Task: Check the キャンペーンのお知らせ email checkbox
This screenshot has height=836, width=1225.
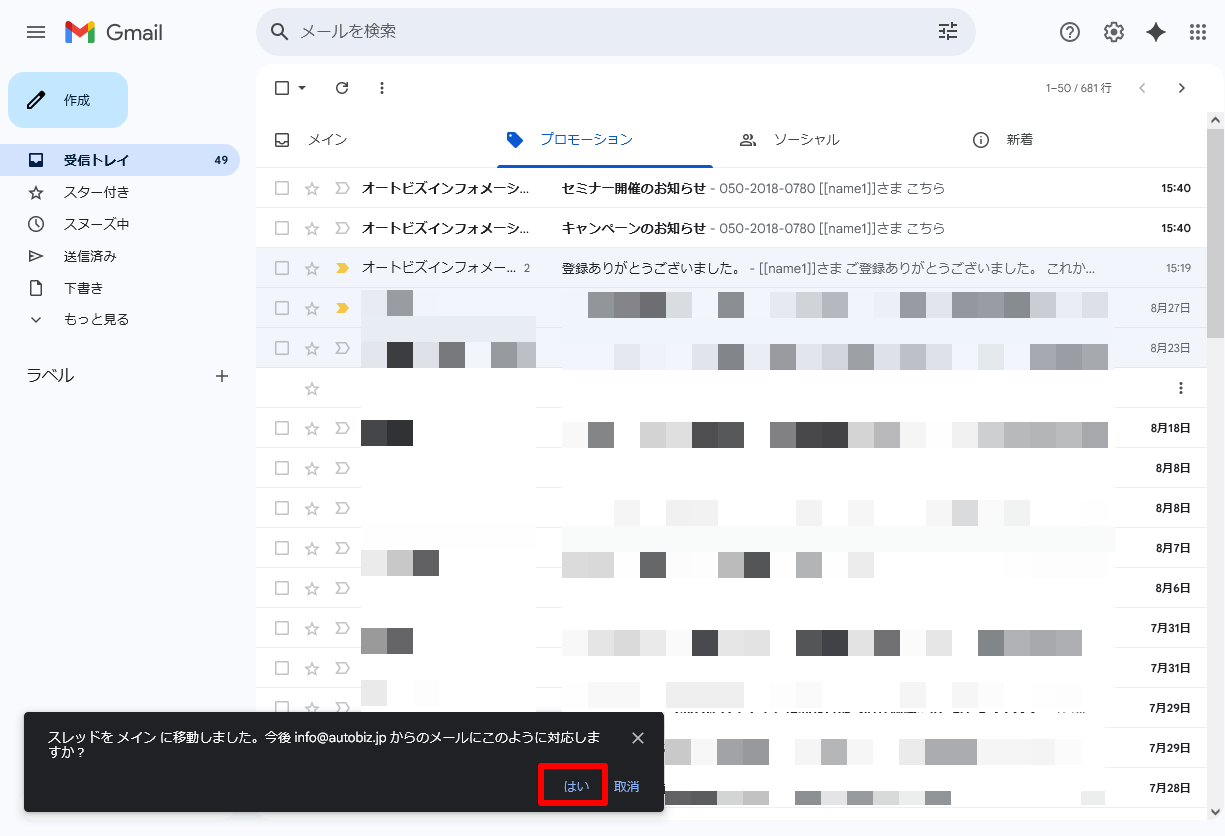Action: pyautogui.click(x=282, y=228)
